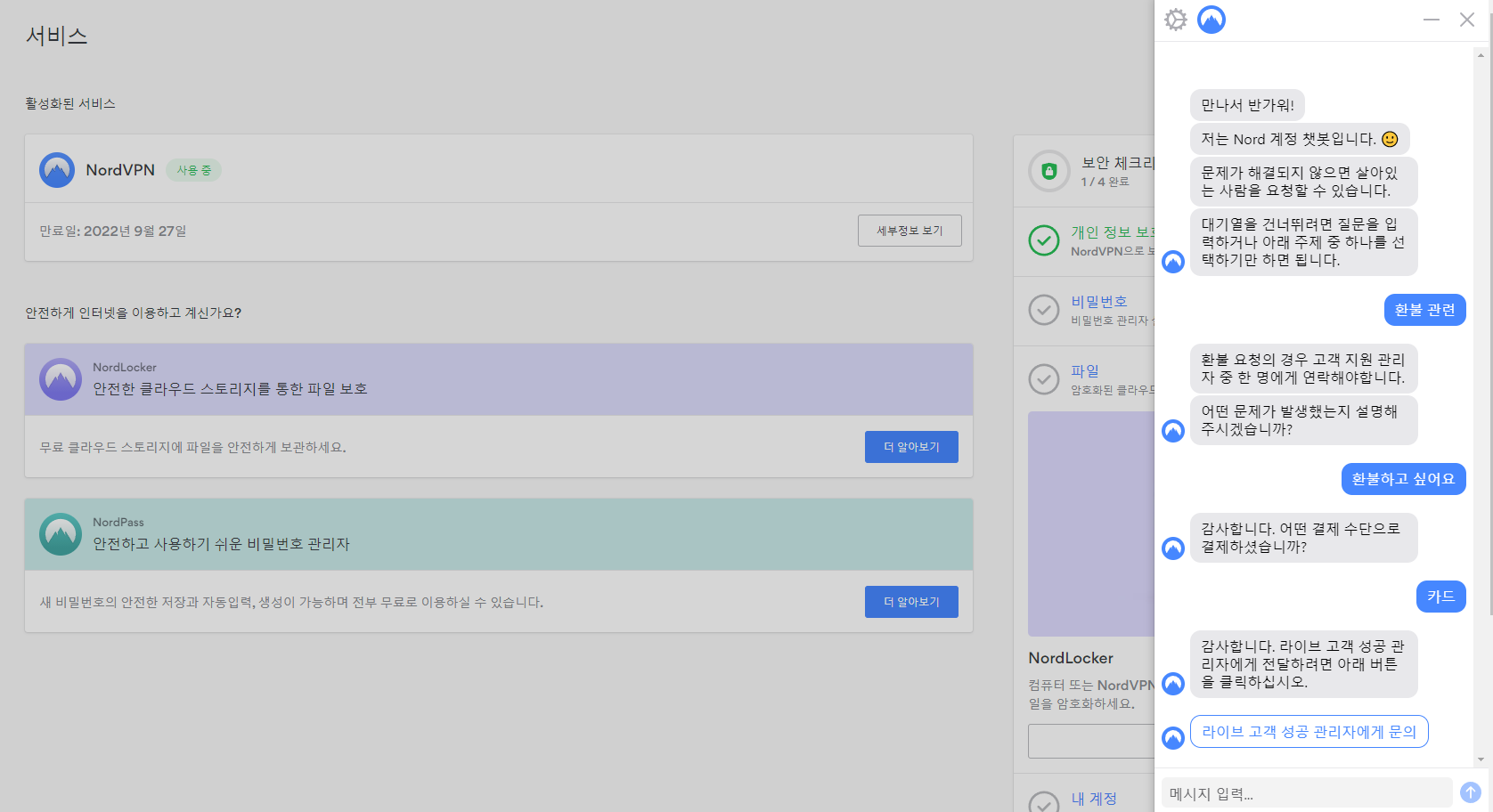Click '더 알아보기' for NordLocker

tap(911, 447)
